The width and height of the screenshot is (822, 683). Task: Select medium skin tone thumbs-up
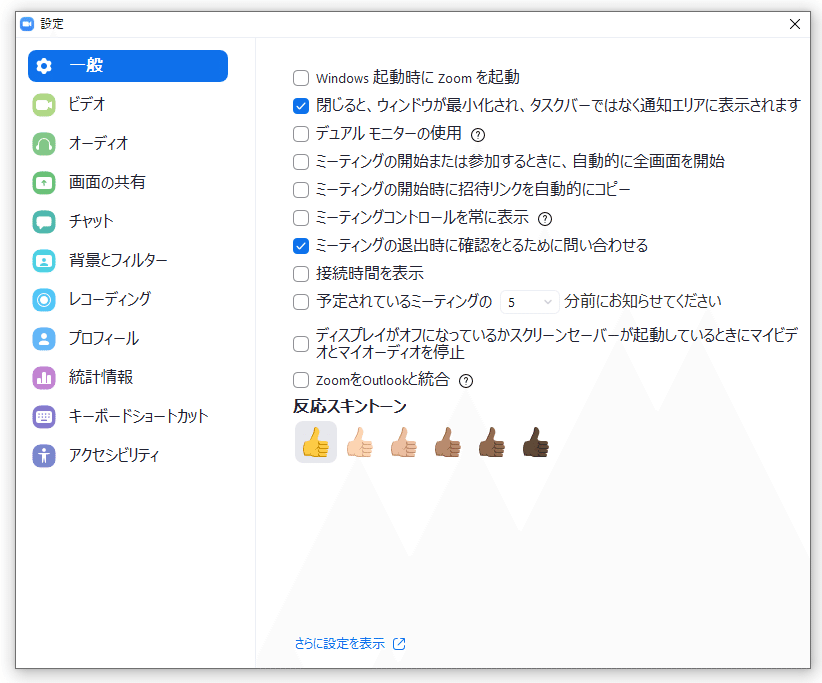[448, 442]
